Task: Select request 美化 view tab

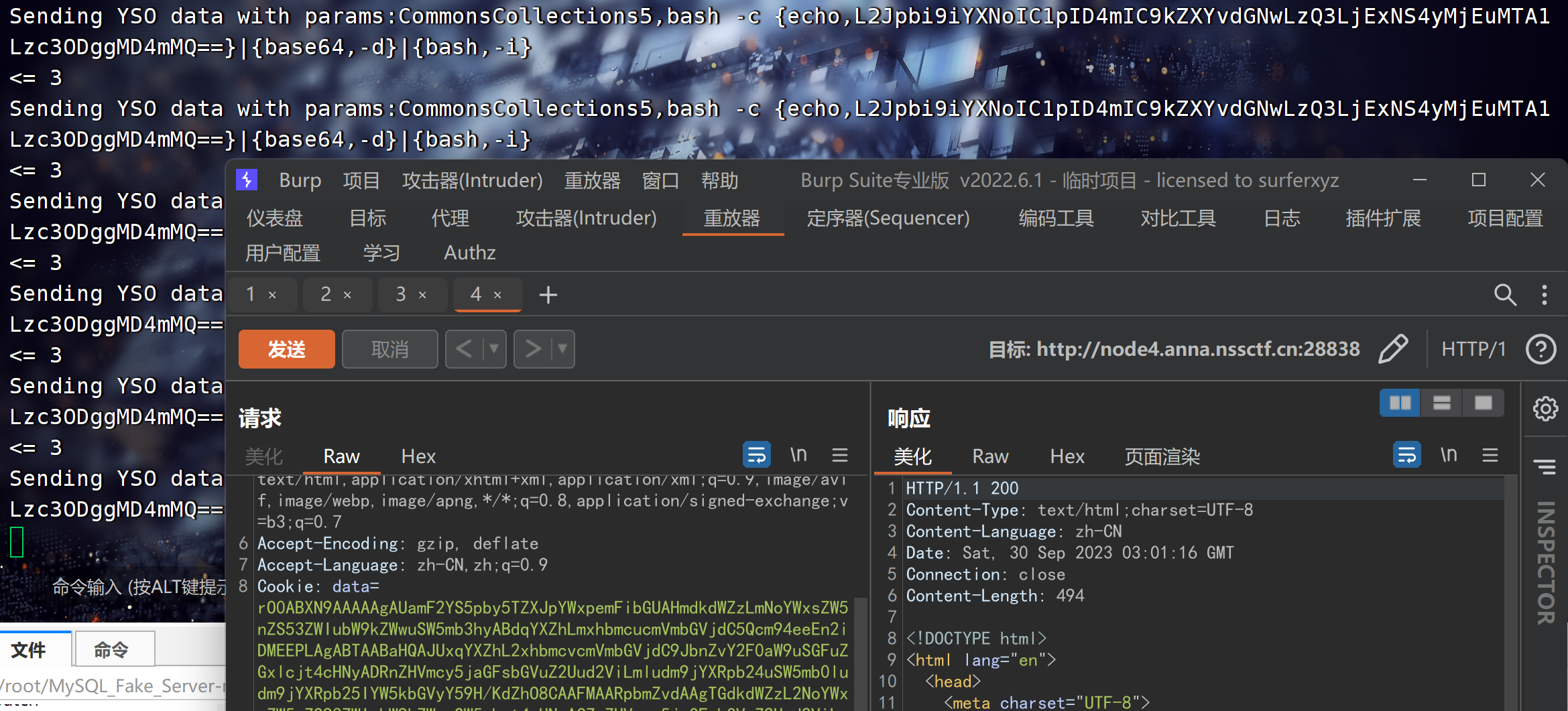Action: pos(264,456)
